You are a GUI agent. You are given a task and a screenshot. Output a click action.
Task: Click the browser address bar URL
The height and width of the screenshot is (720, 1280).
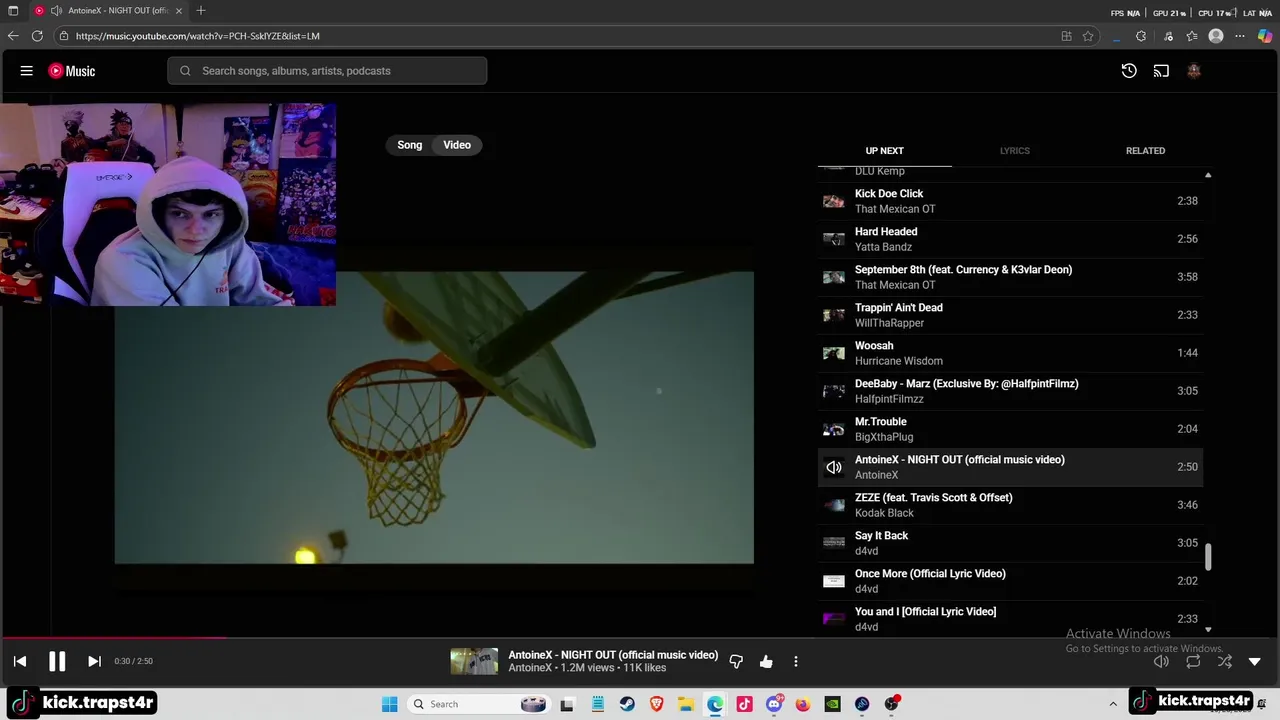(x=198, y=36)
